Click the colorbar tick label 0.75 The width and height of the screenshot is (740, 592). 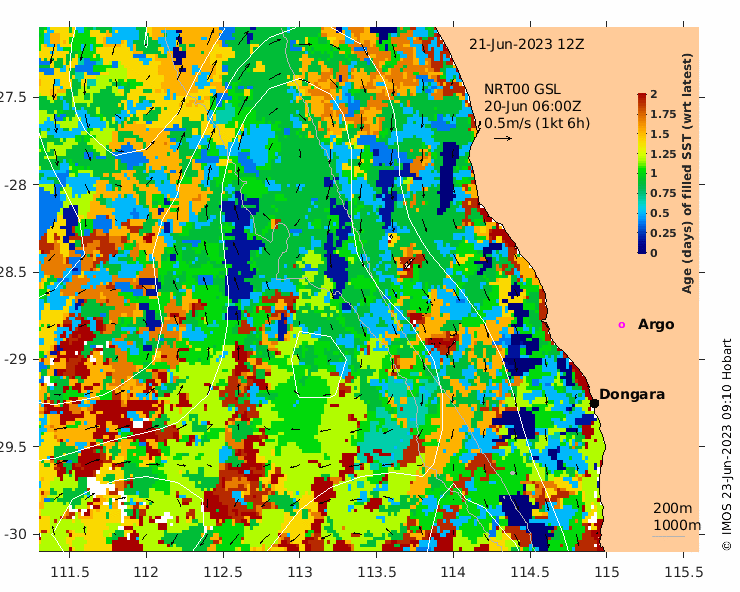663,193
